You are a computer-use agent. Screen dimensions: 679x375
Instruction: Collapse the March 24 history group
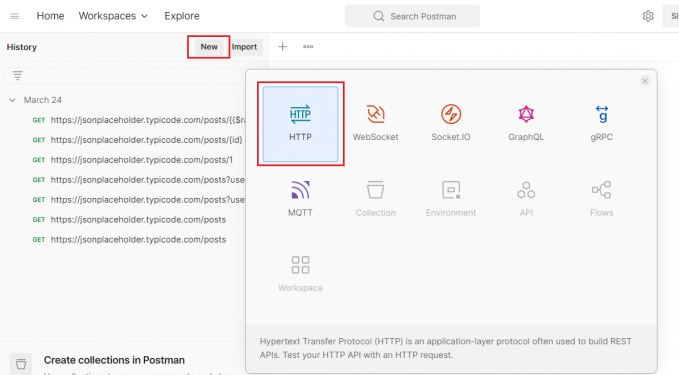click(13, 100)
